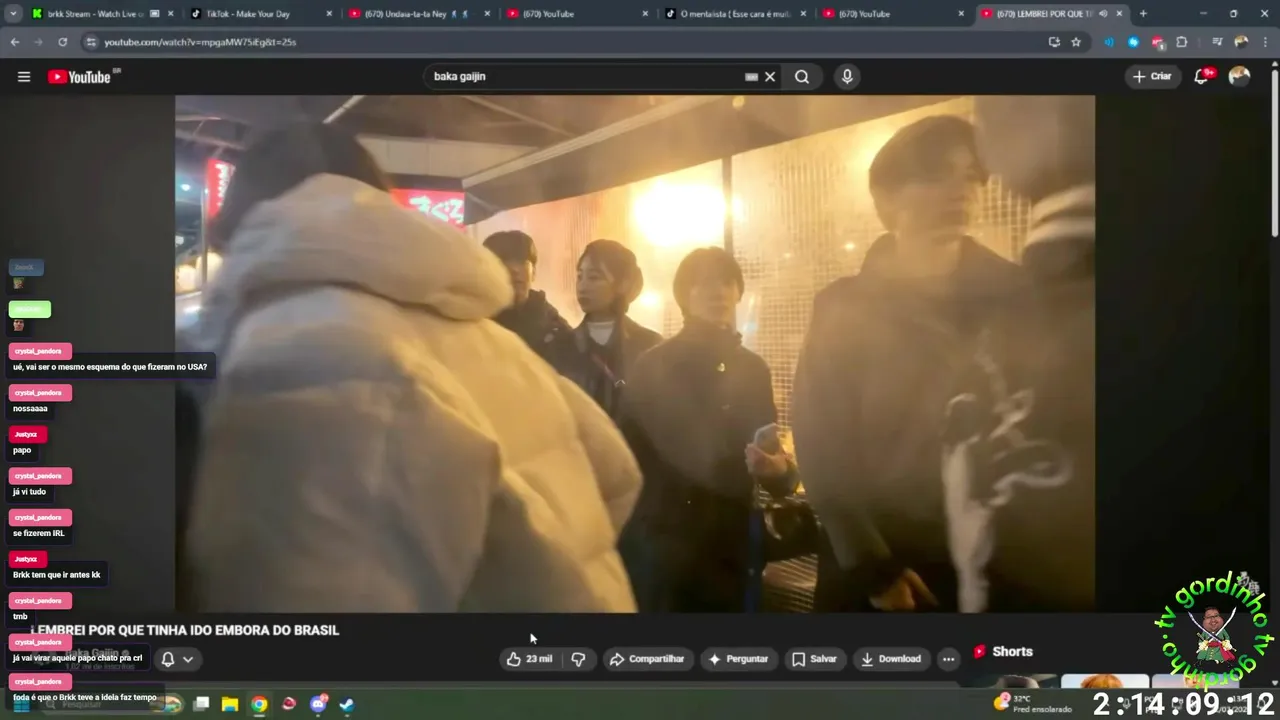This screenshot has width=1280, height=720.
Task: Bookmark this page with the star icon
Action: (x=1076, y=42)
